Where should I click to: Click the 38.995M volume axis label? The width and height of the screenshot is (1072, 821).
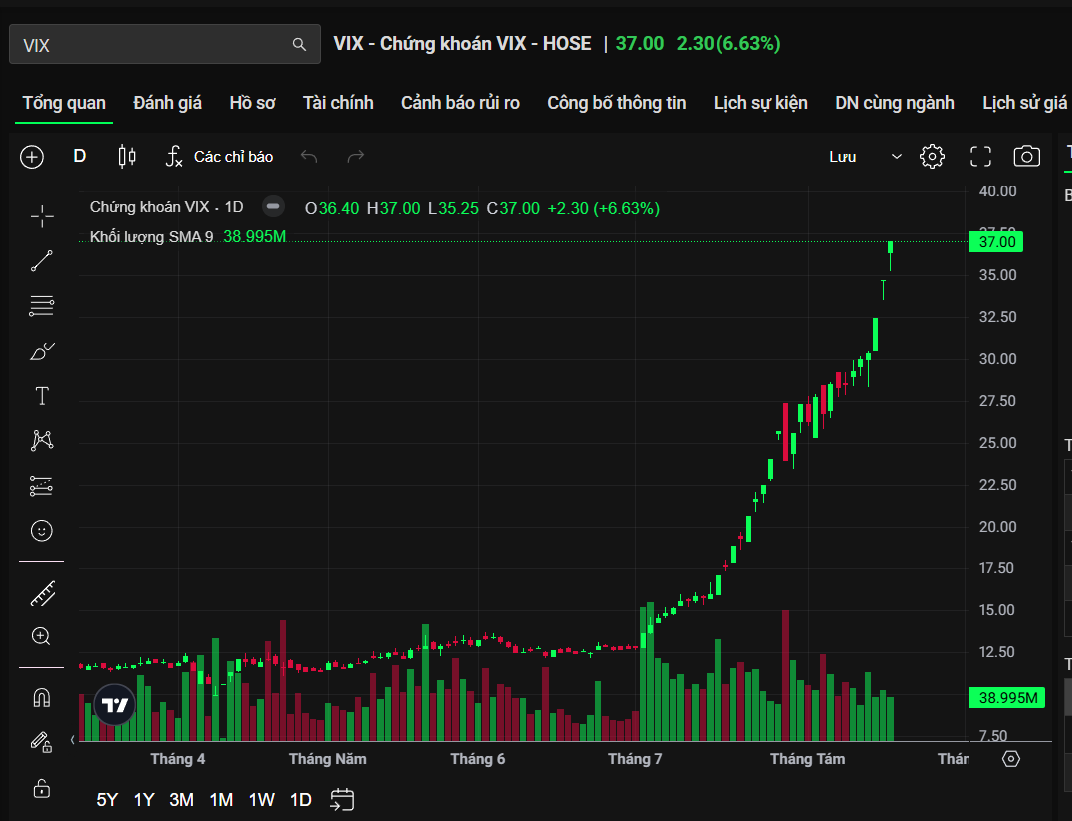coord(1007,698)
